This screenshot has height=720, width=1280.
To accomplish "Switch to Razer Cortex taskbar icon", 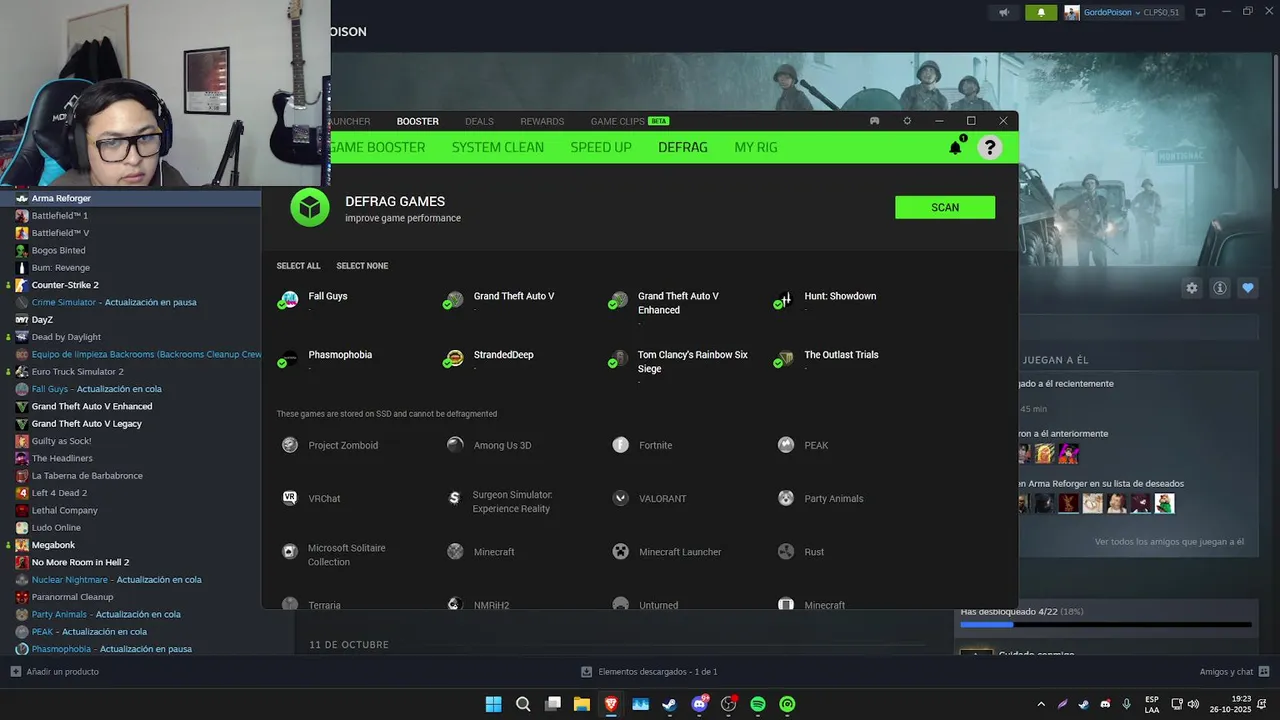I will [x=787, y=704].
